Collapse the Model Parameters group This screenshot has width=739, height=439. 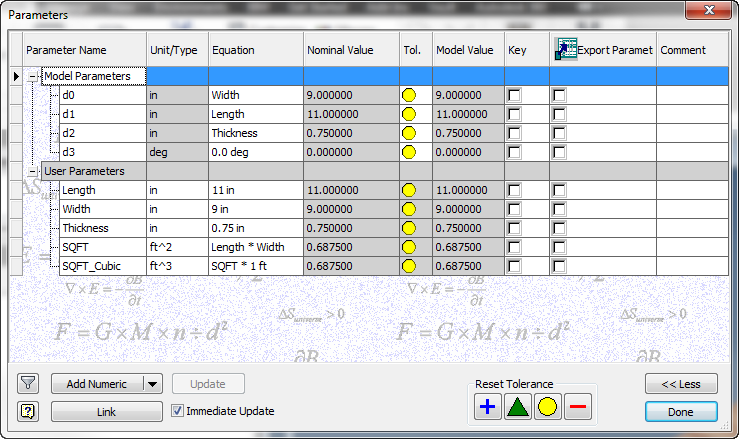[33, 76]
